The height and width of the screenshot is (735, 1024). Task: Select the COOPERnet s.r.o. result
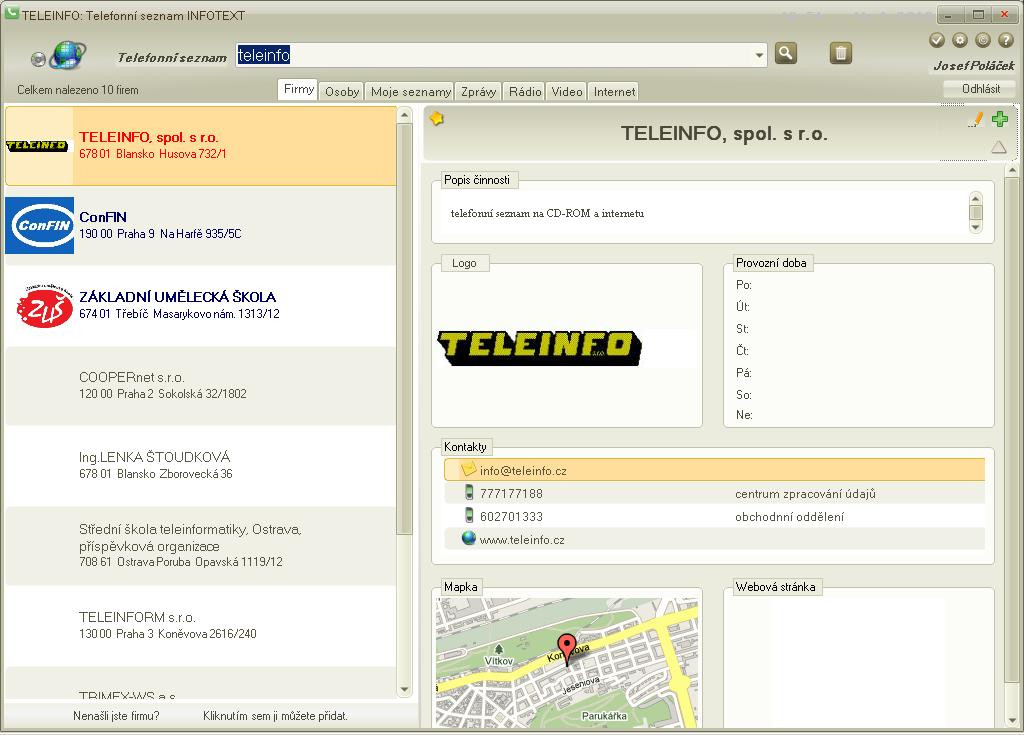pyautogui.click(x=200, y=385)
